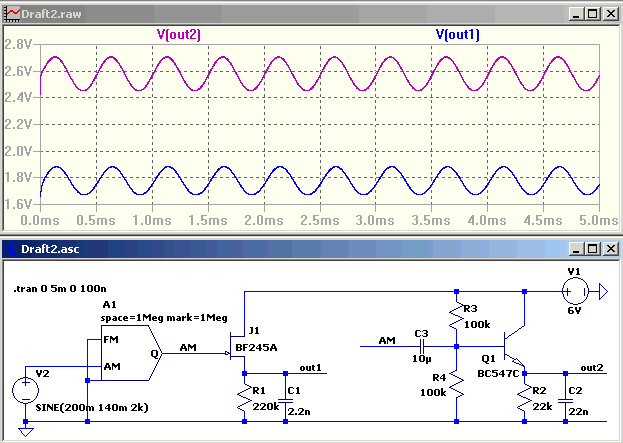The image size is (623, 443).
Task: Maximize the Draft2.asc schematic window
Action: 592,249
